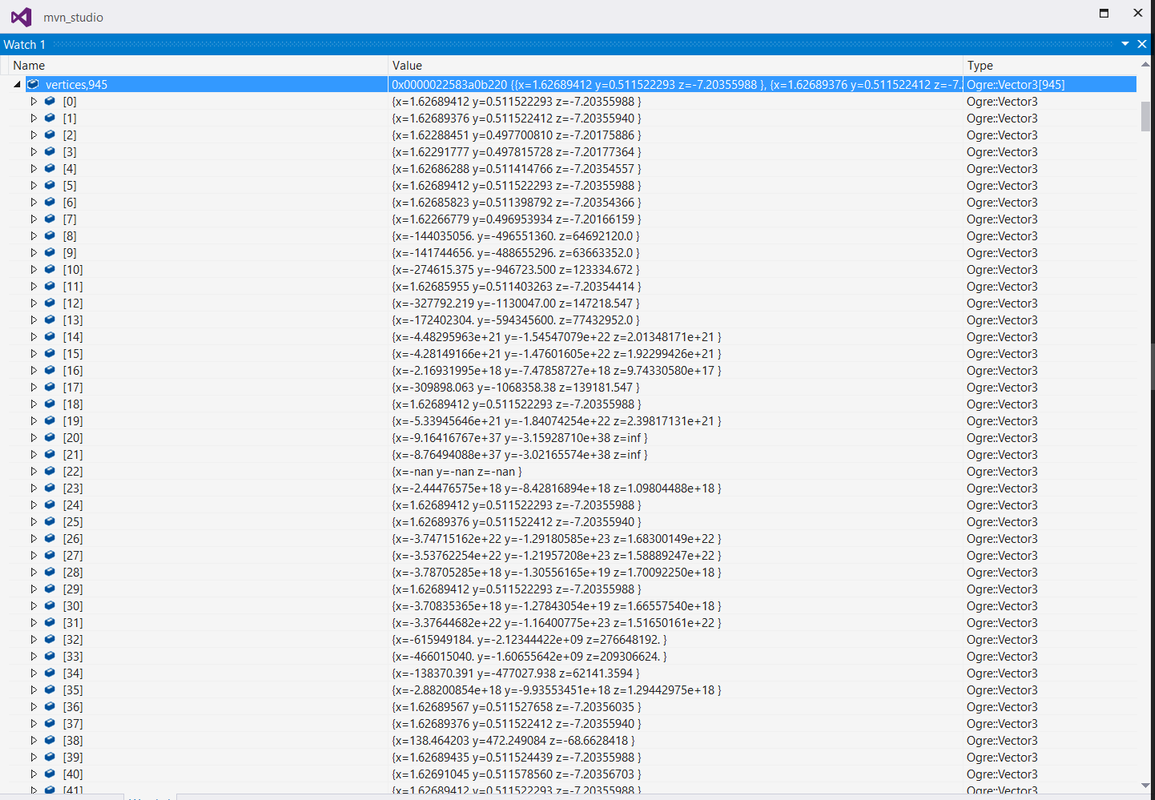Click the cube icon beside [18]

pyautogui.click(x=50, y=404)
